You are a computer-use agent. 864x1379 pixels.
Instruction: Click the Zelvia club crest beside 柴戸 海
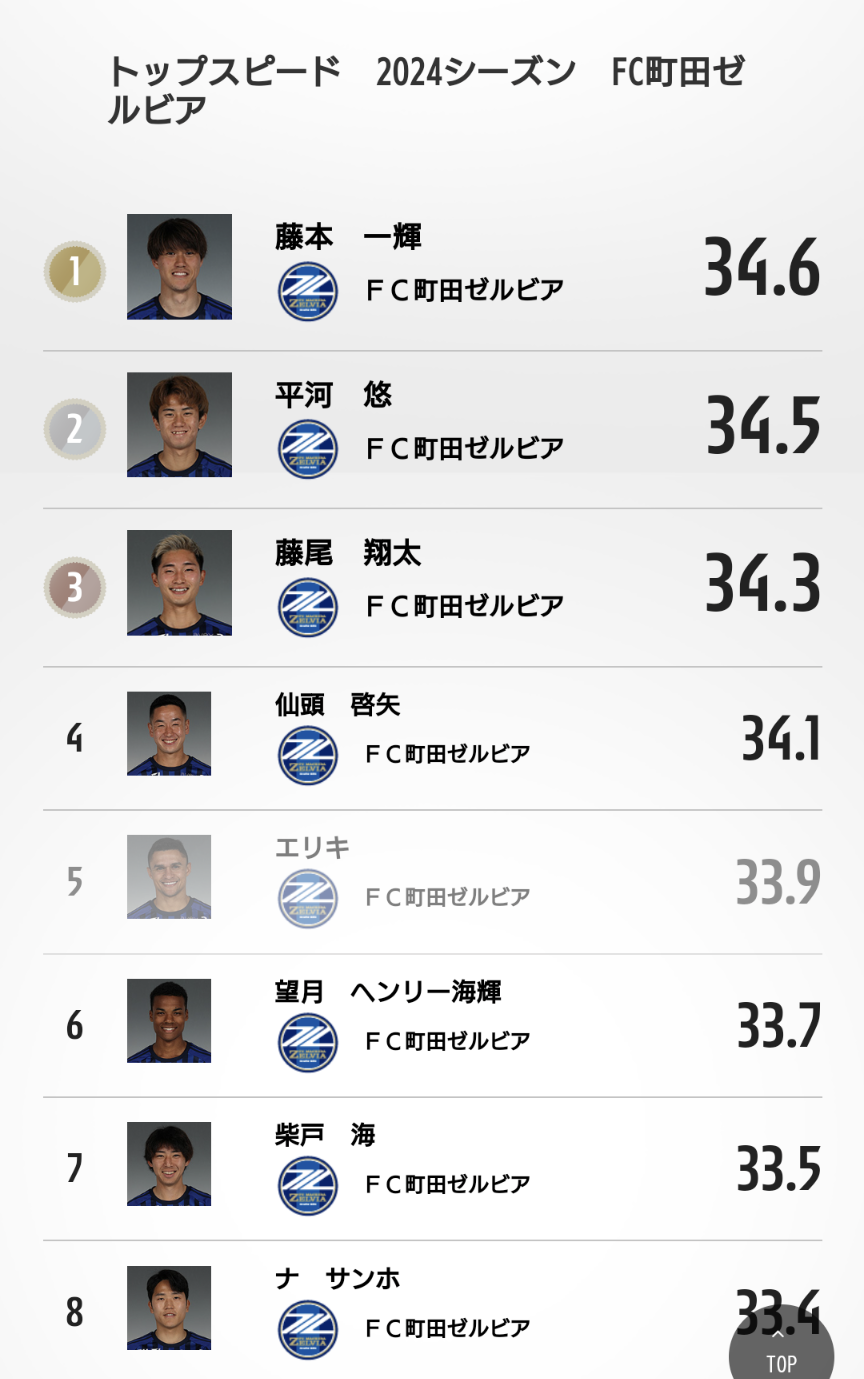point(307,1185)
